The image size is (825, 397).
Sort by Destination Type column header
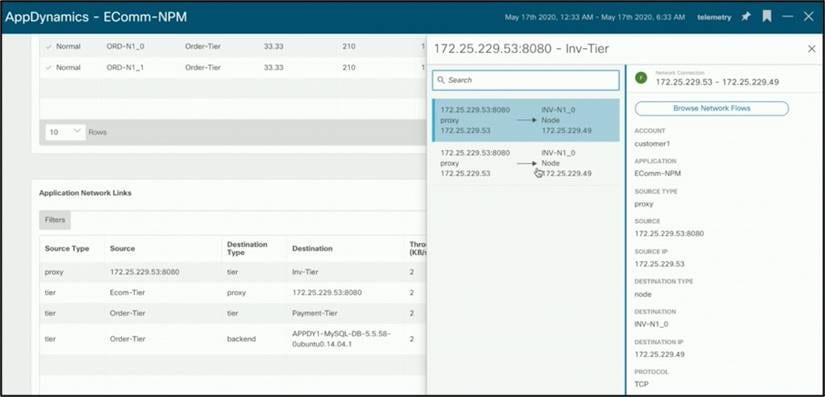point(247,248)
